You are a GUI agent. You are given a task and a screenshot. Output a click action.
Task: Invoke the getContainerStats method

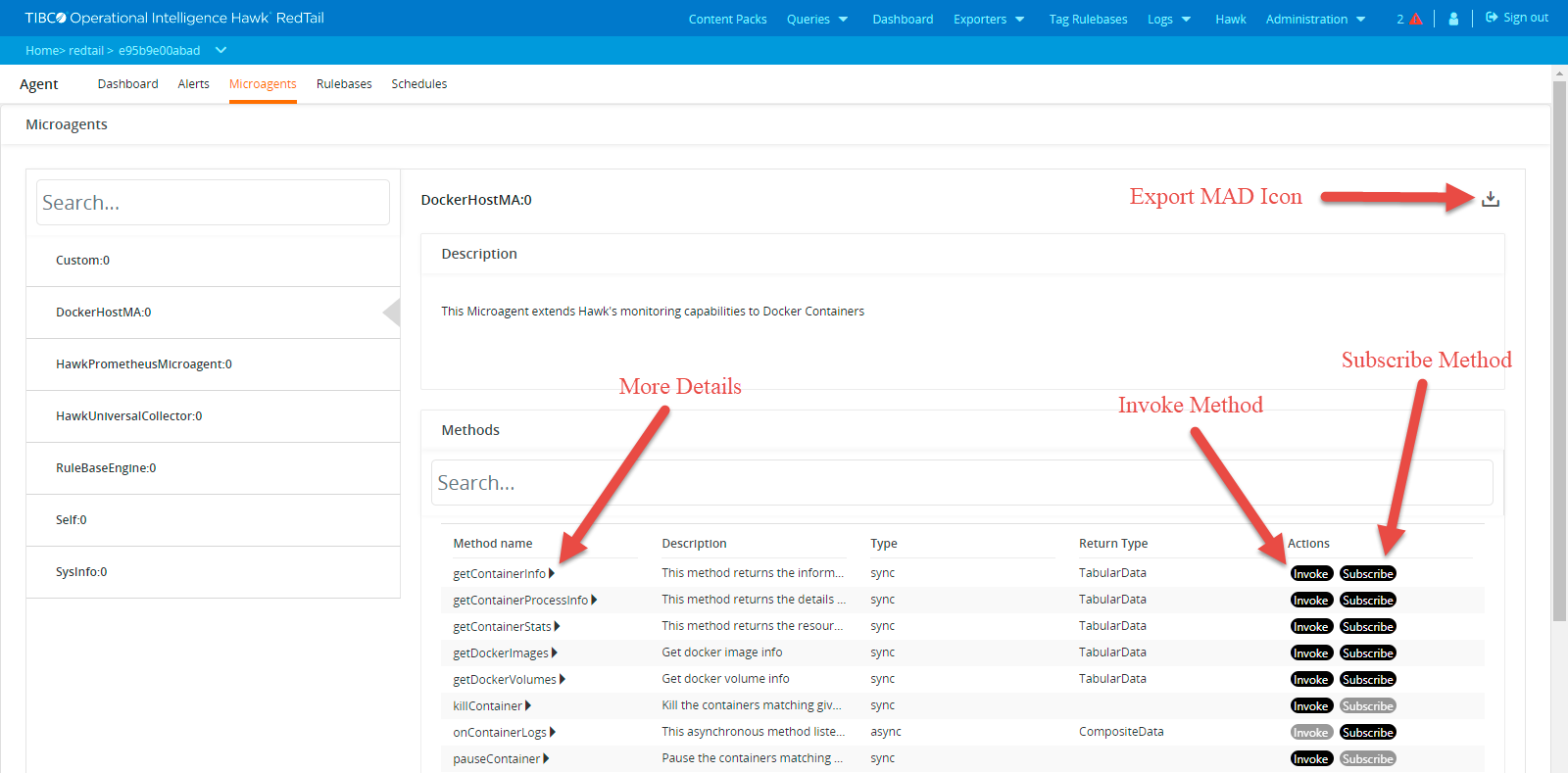coord(1310,627)
